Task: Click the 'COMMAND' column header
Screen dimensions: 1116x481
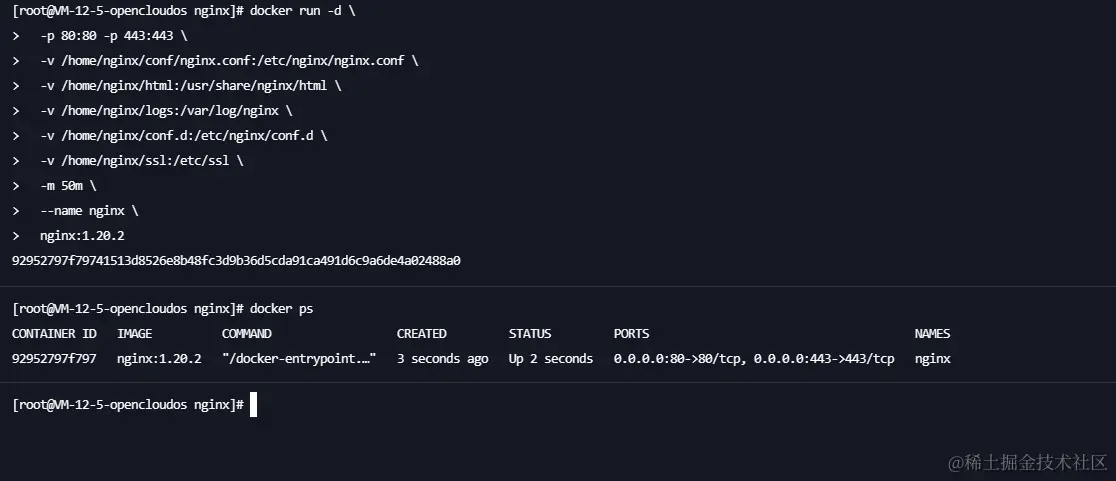Action: tap(246, 334)
